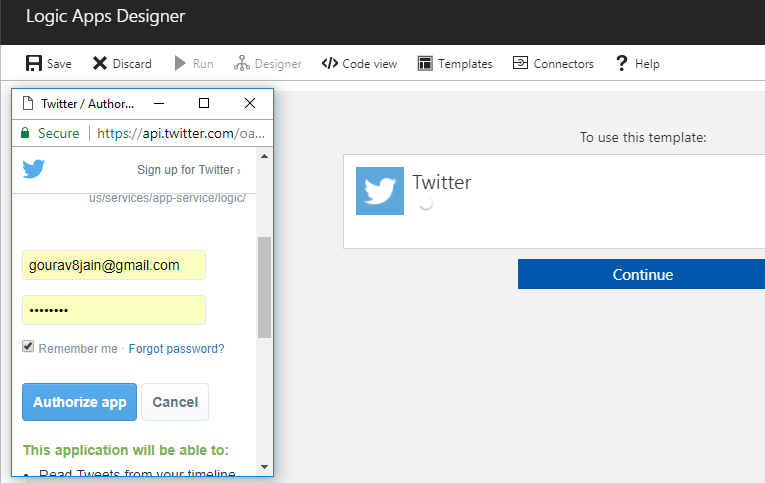Click the Twitter connector tile icon
Image resolution: width=765 pixels, height=483 pixels.
coord(380,191)
